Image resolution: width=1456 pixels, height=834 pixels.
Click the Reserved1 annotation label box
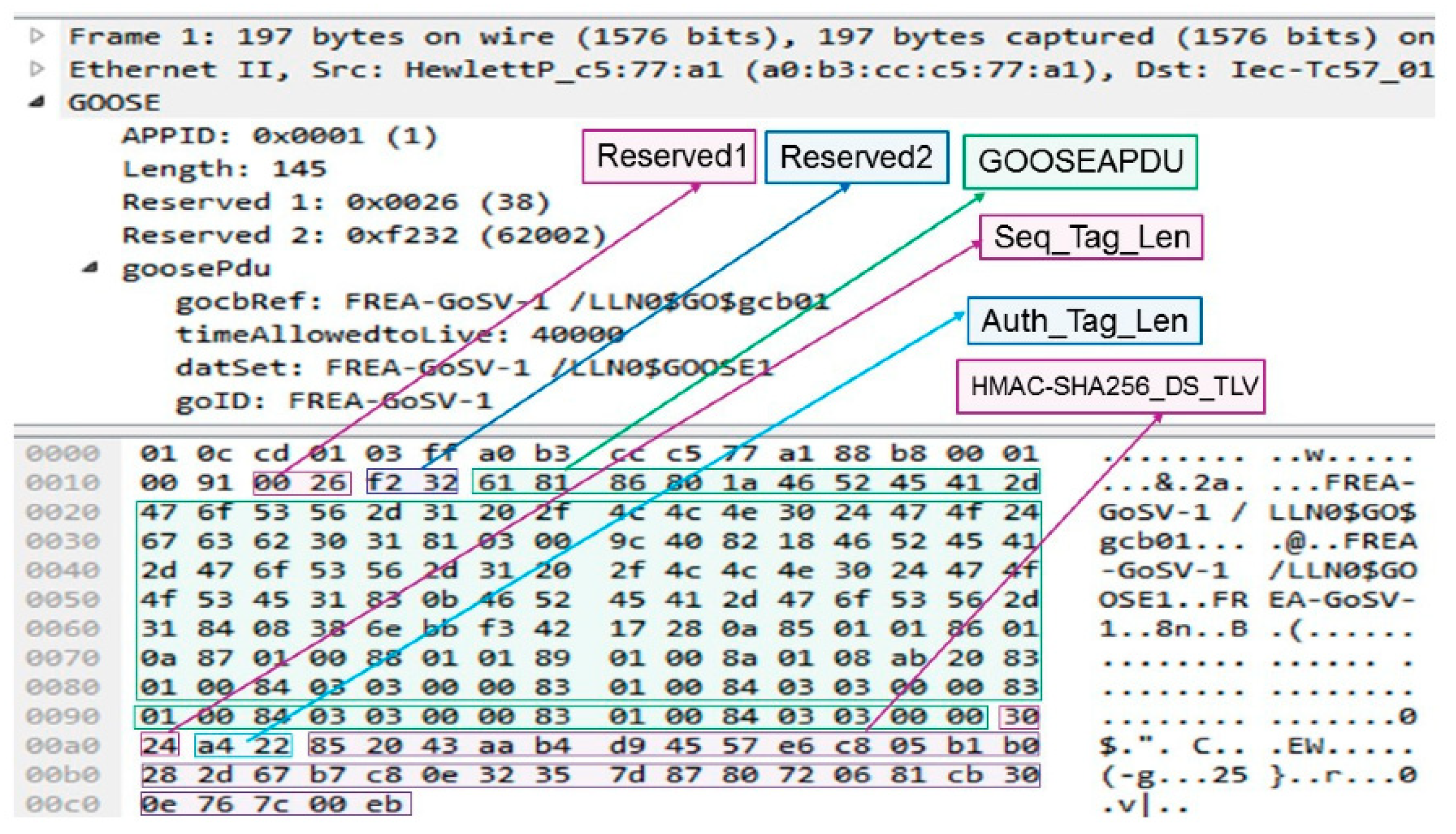[x=669, y=156]
